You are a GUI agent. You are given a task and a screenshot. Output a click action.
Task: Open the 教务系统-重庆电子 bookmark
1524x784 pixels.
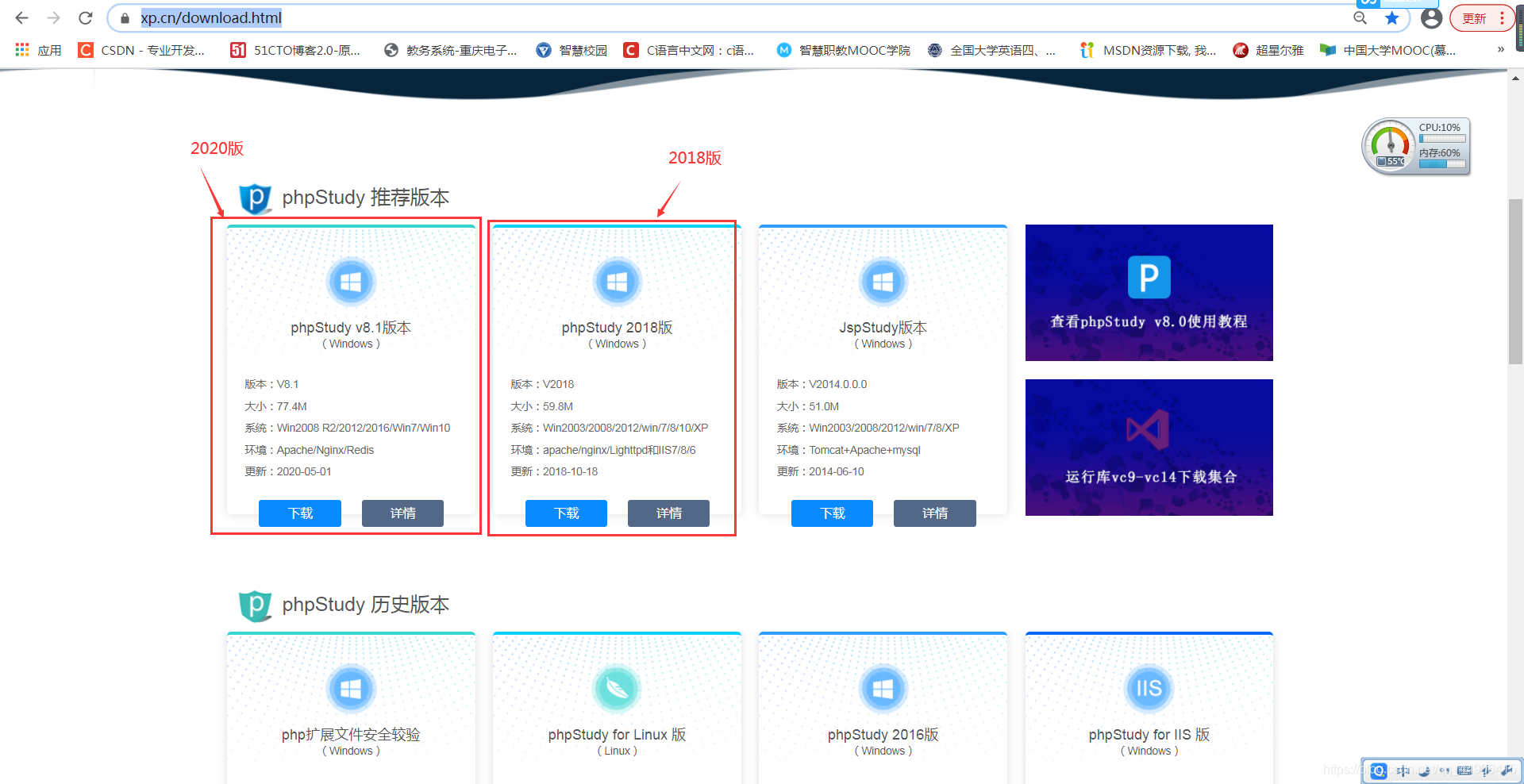coord(450,50)
